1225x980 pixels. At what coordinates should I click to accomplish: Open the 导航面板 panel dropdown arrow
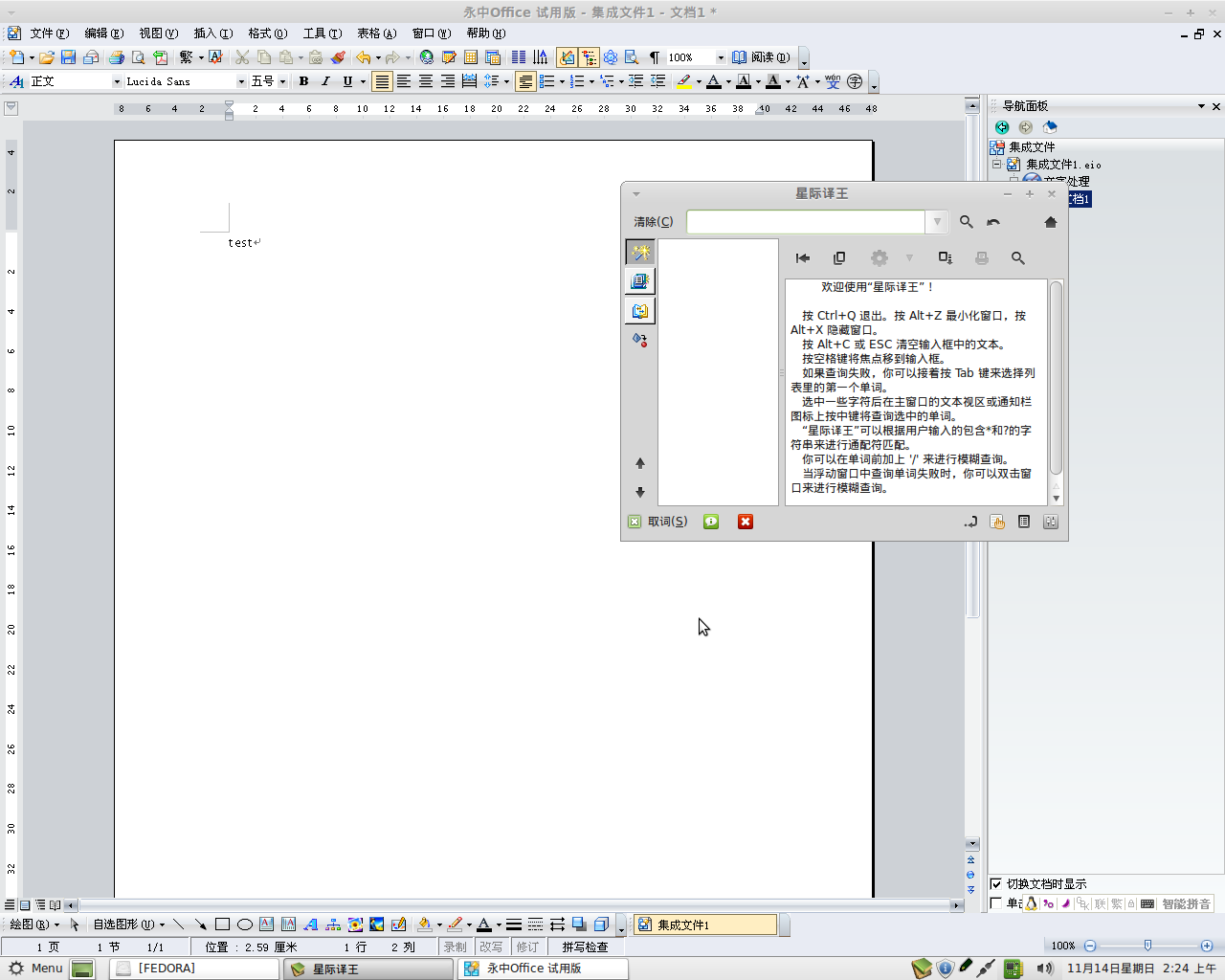click(x=1201, y=106)
